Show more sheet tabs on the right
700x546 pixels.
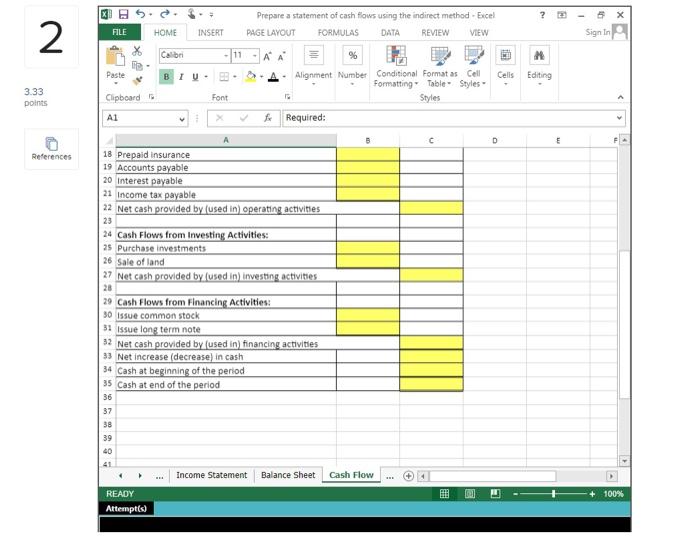390,476
